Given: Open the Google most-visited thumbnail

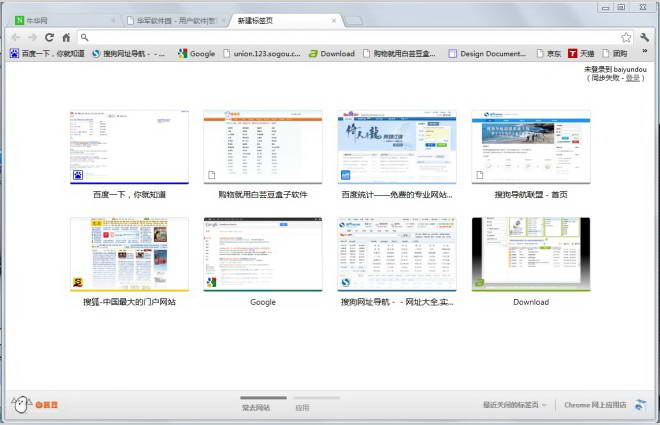Looking at the screenshot, I should (263, 254).
